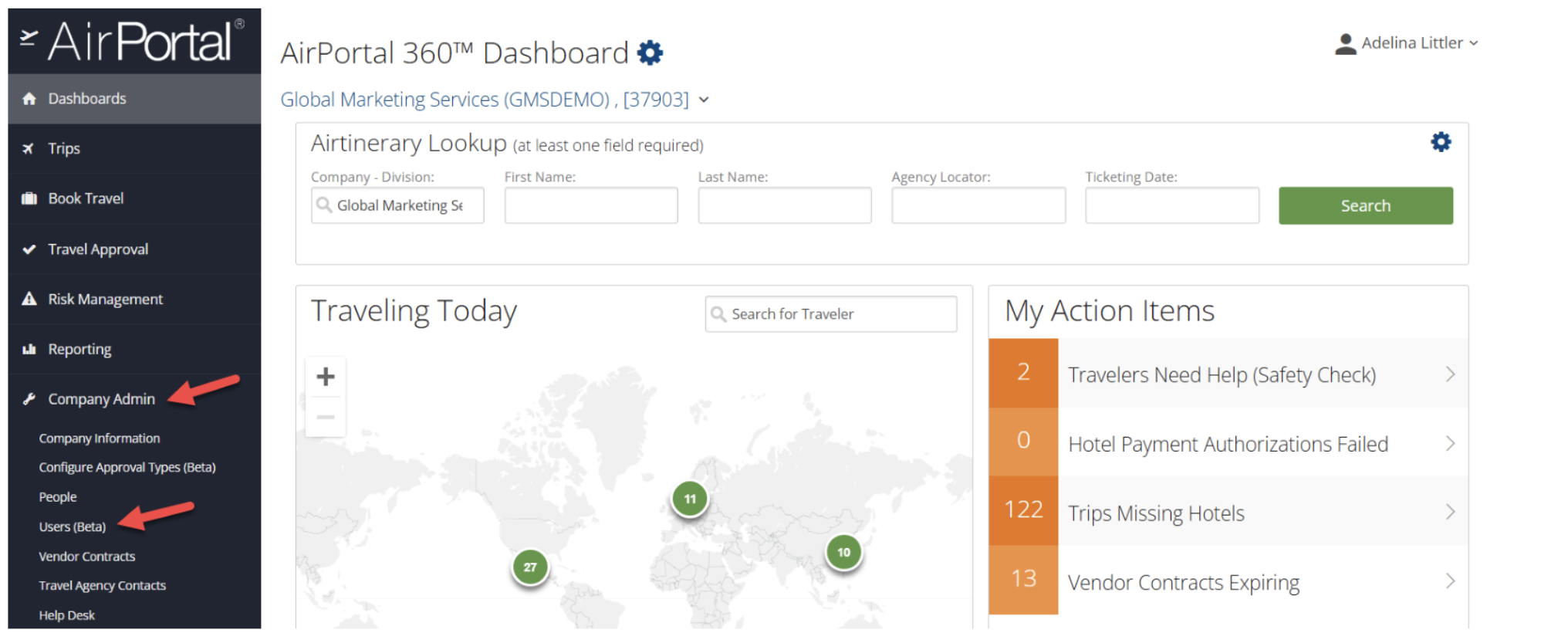
Task: Open Airtinerary Lookup settings gear
Action: pos(1441,142)
